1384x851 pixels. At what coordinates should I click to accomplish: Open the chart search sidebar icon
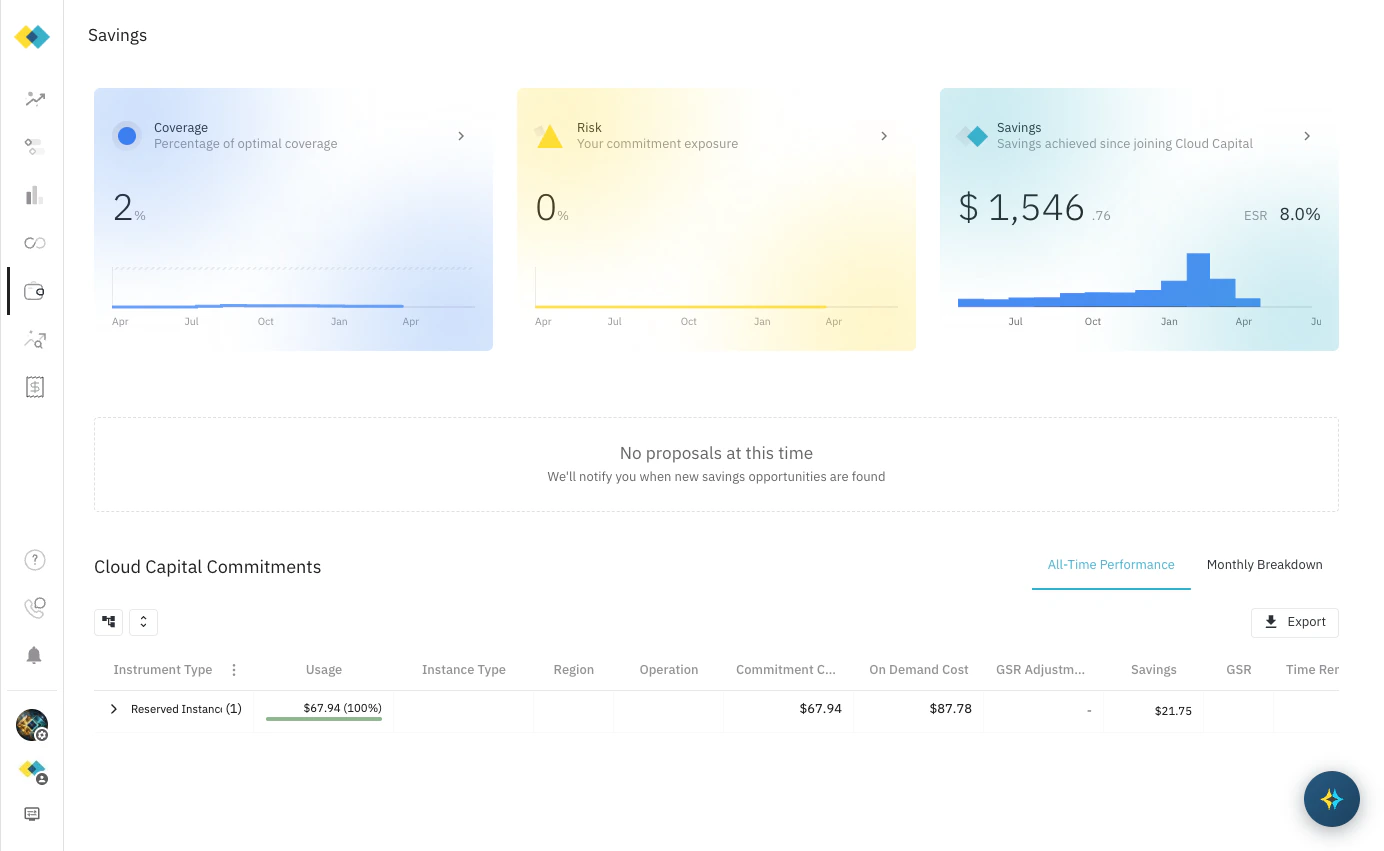pyautogui.click(x=35, y=339)
